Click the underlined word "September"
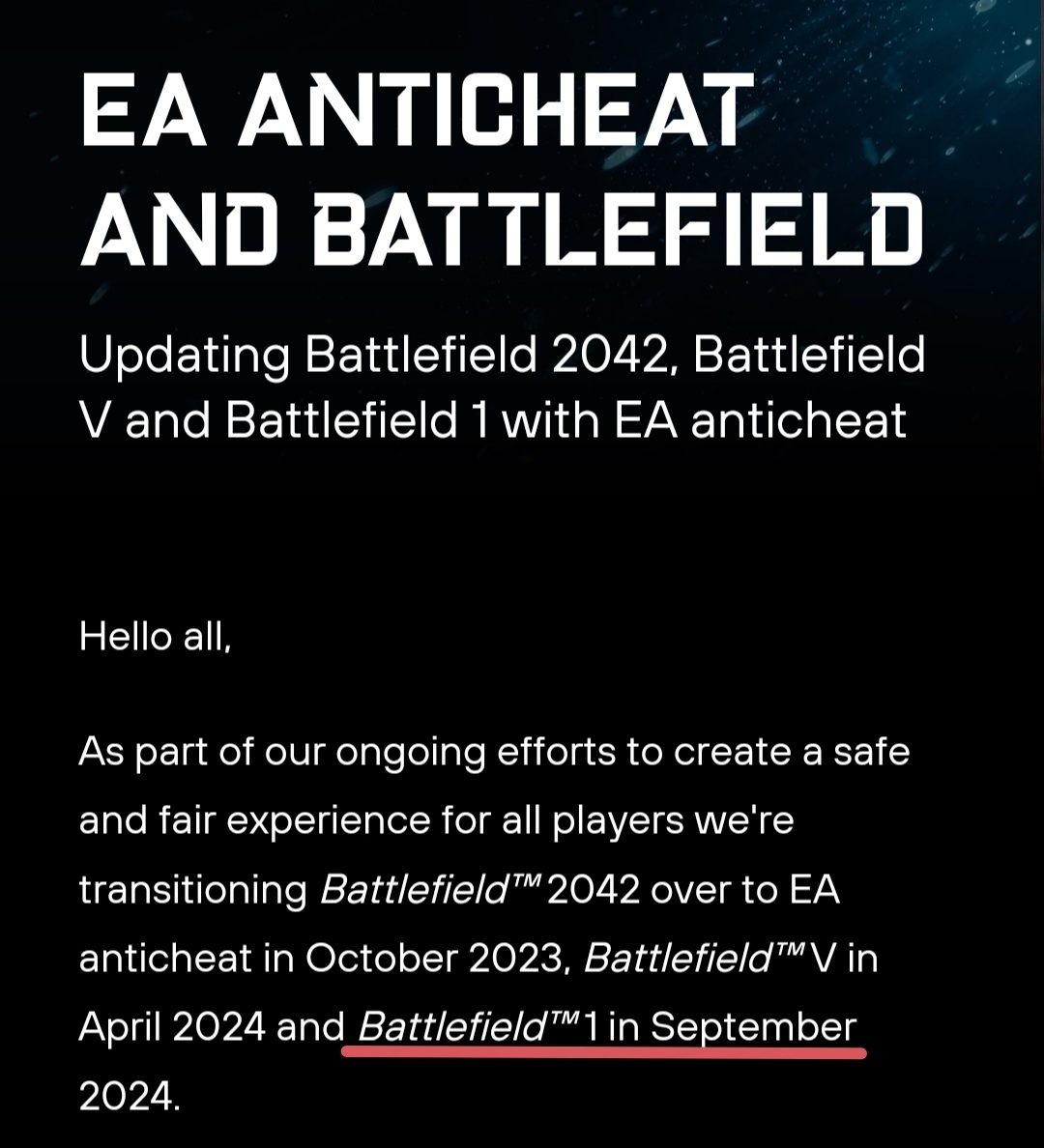1044x1148 pixels. pyautogui.click(x=753, y=1027)
